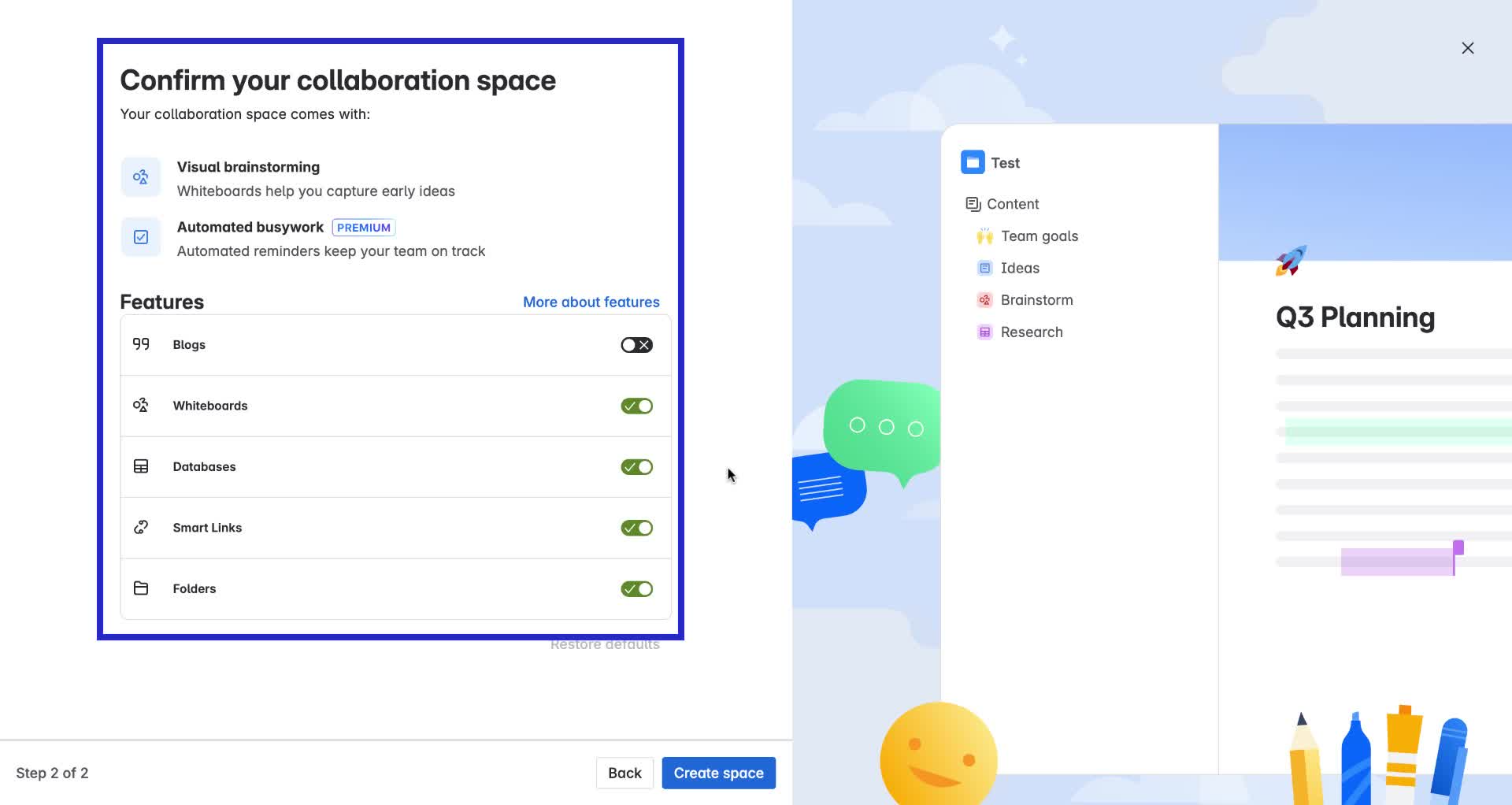The image size is (1512, 805).
Task: Click the Automated busywork checkmark icon
Action: (140, 236)
